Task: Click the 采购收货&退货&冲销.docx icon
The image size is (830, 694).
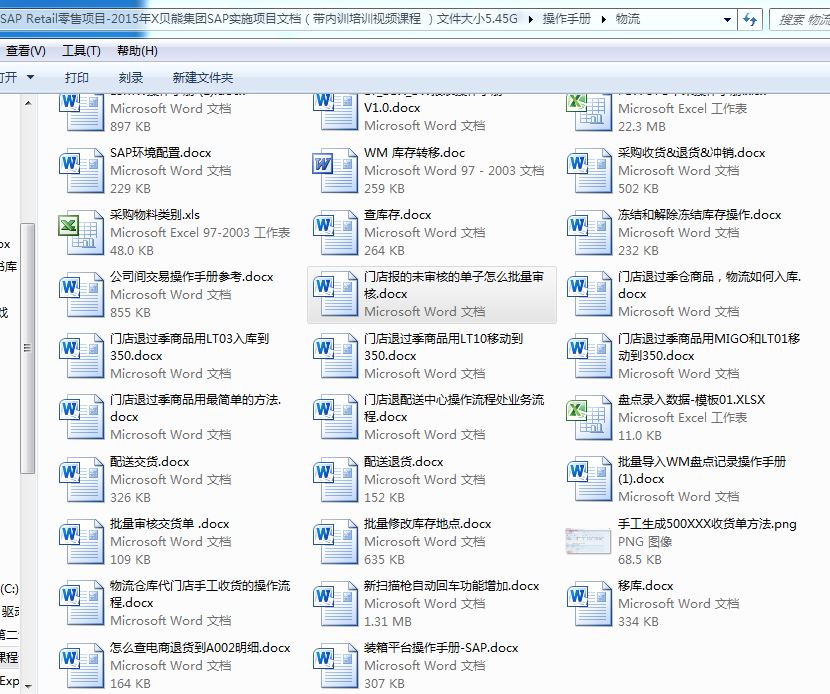Action: [589, 170]
